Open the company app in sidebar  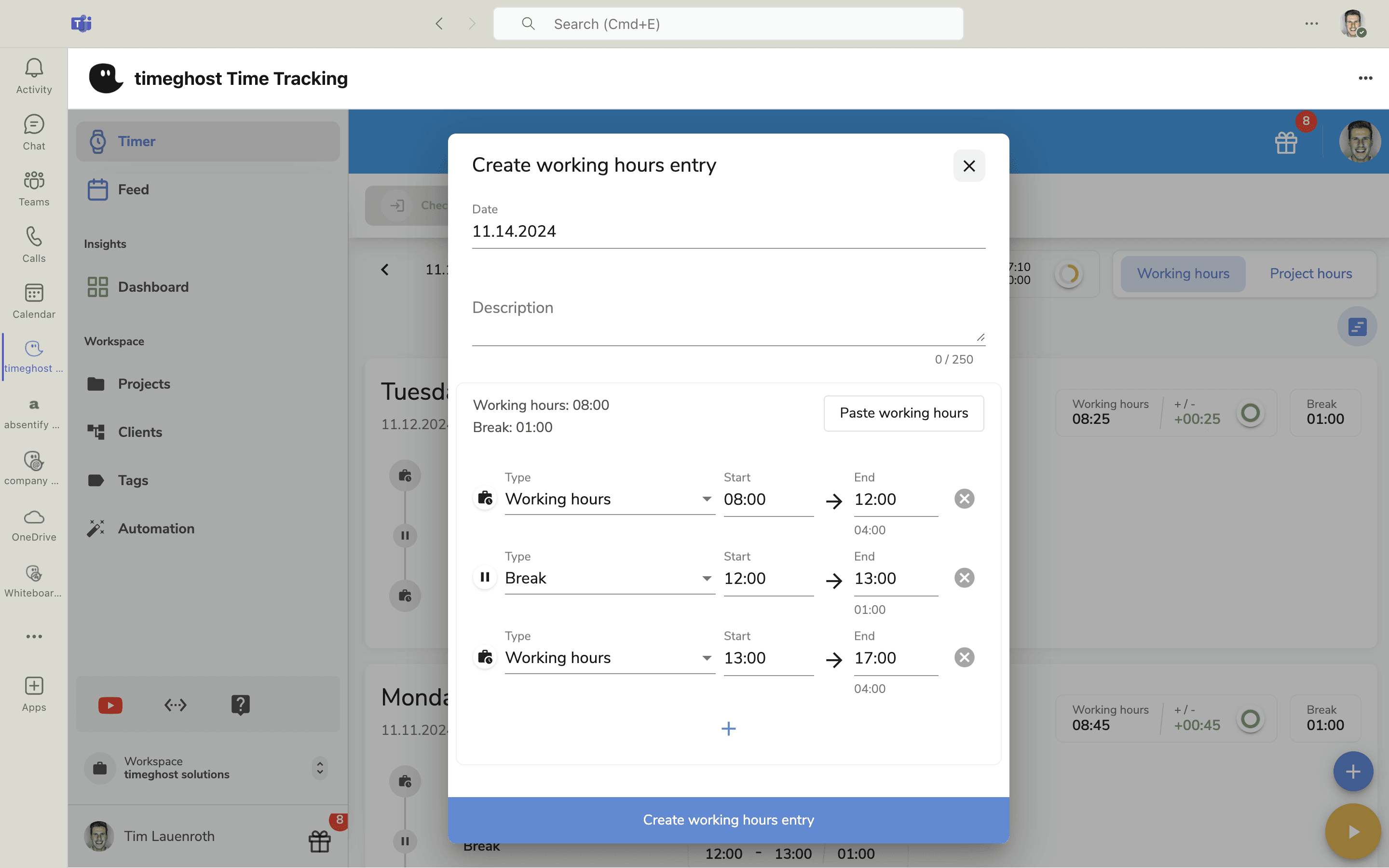click(x=34, y=468)
